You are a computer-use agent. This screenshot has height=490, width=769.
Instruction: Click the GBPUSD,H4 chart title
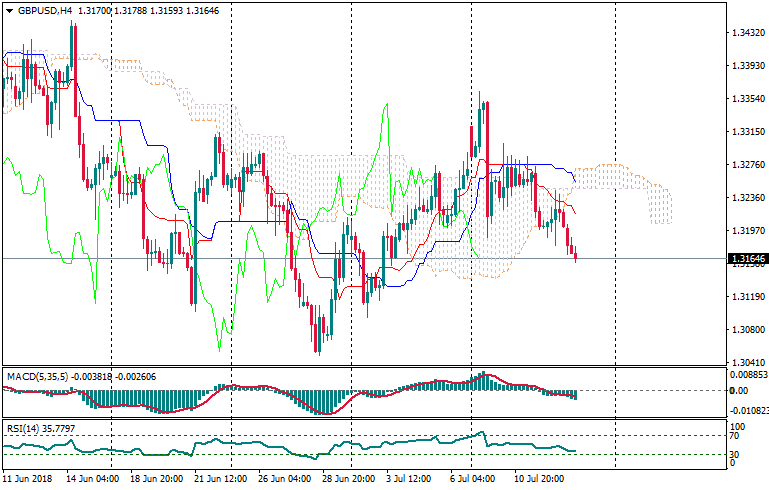[x=44, y=10]
